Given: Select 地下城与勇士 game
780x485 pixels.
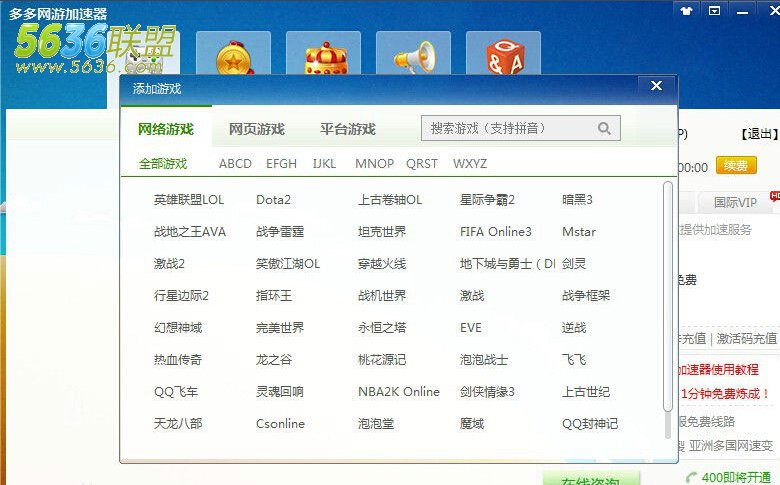Looking at the screenshot, I should pyautogui.click(x=507, y=264).
